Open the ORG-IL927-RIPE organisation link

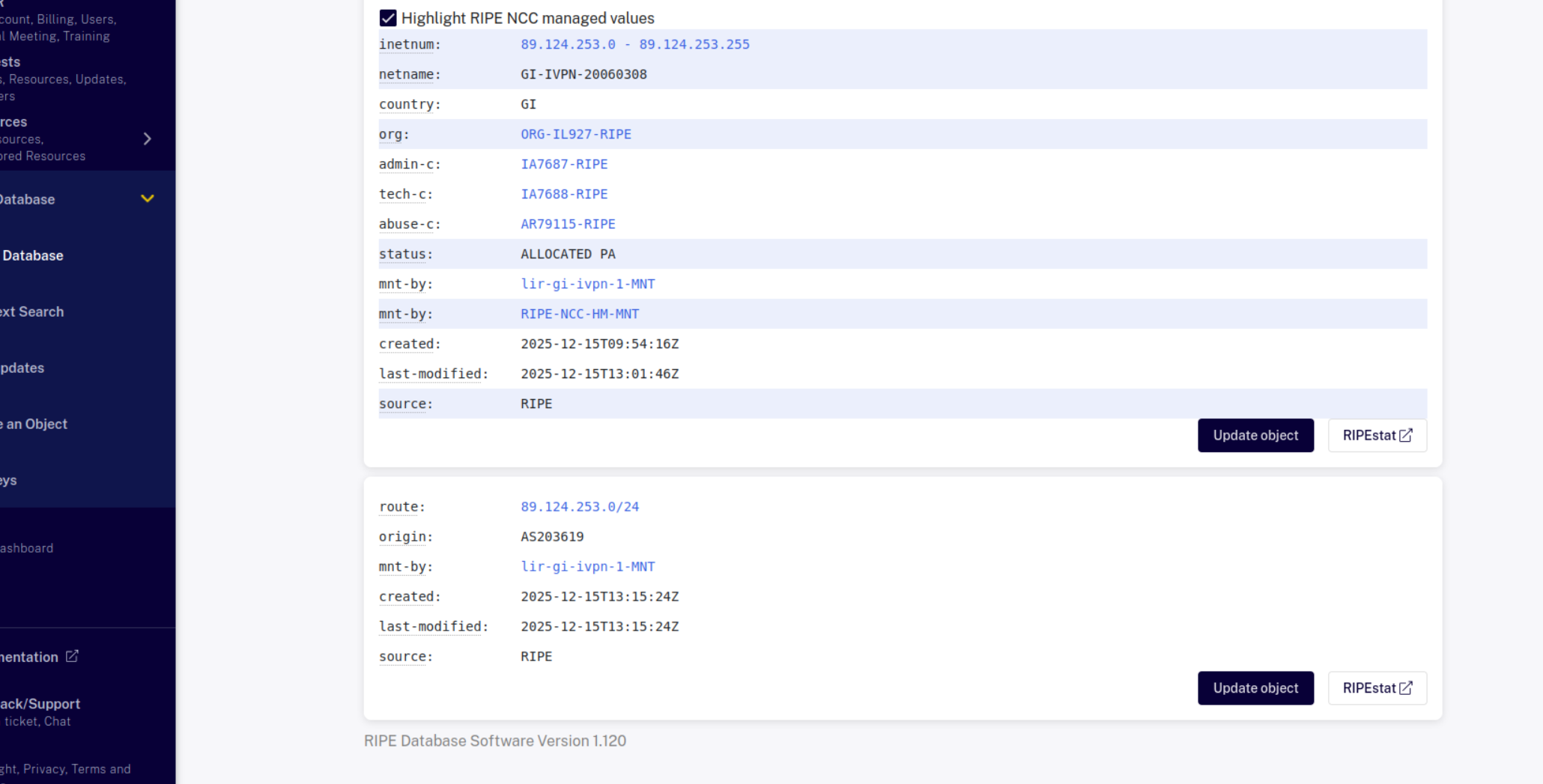click(575, 134)
